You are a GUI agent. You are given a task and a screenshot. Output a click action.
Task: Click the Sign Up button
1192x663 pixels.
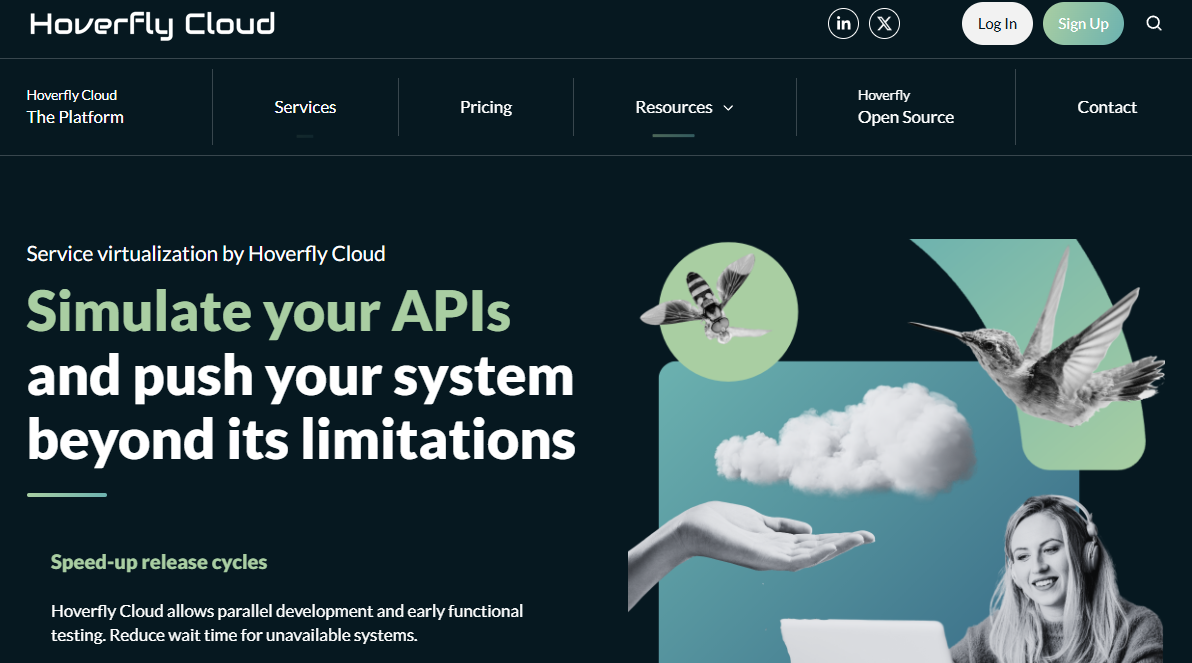[1083, 24]
